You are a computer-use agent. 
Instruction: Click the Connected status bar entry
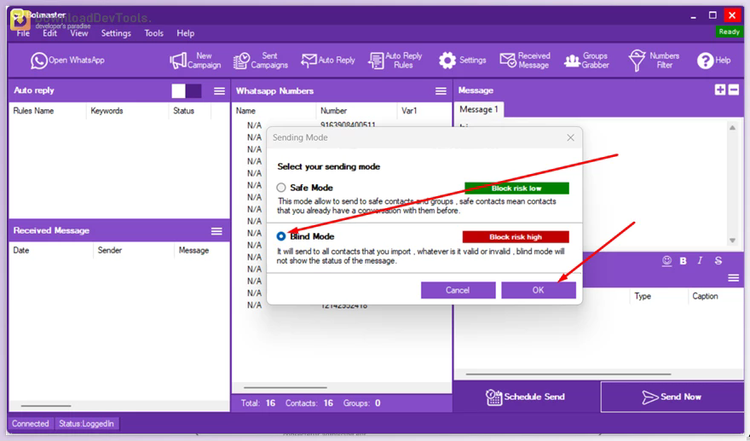pos(30,423)
